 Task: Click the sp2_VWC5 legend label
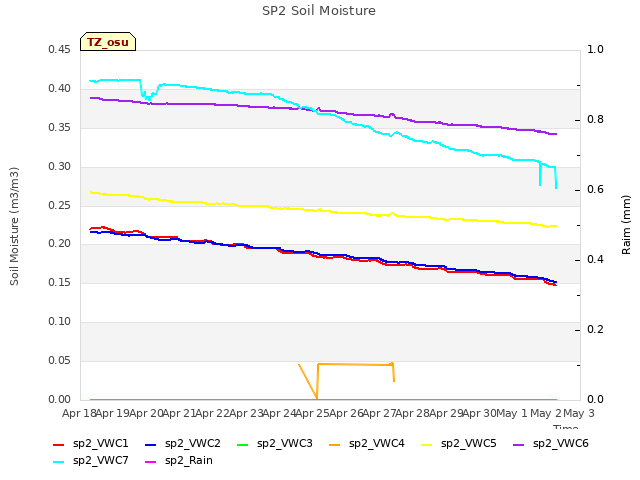[x=469, y=444]
